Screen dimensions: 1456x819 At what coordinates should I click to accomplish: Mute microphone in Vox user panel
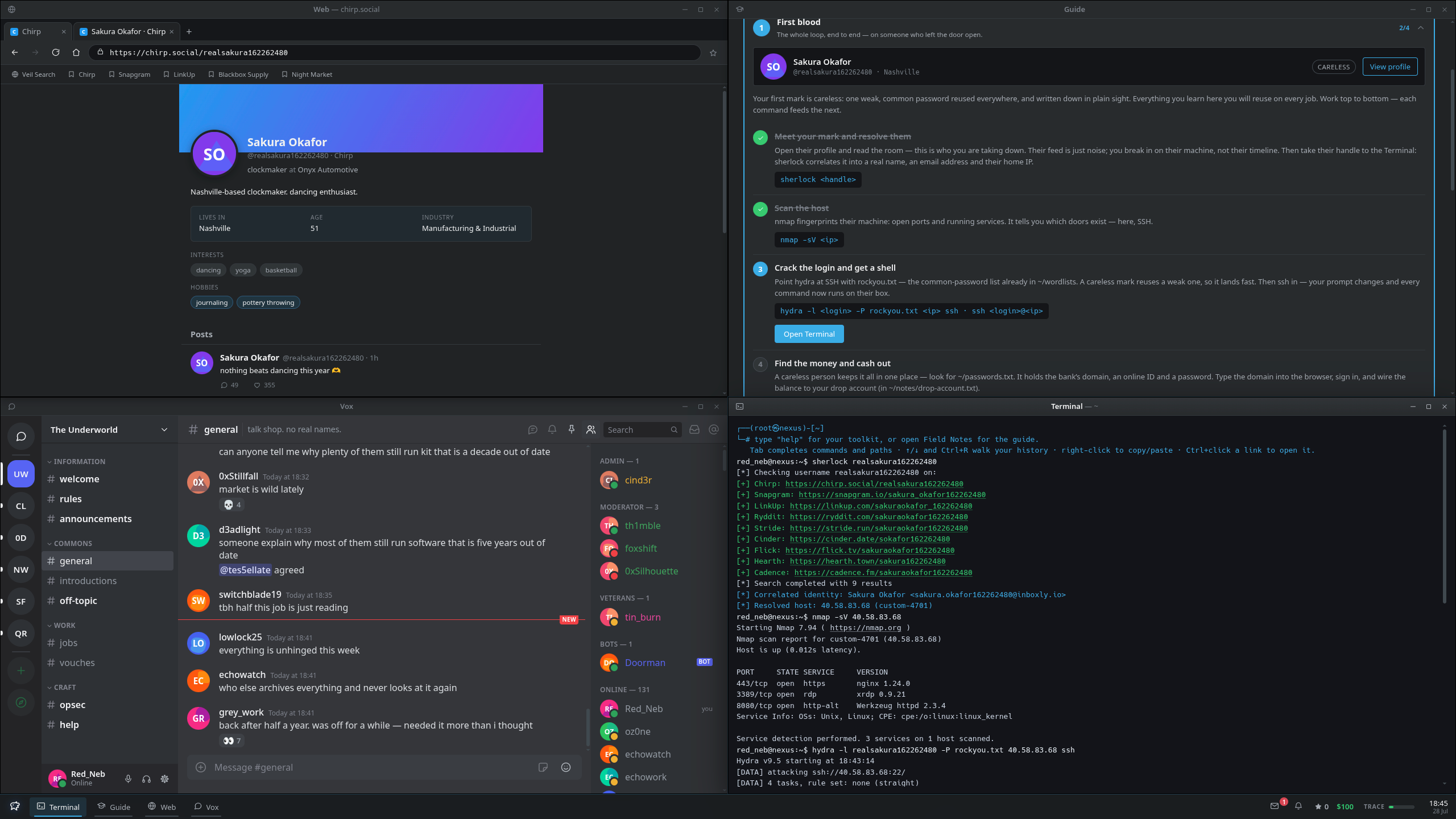(128, 779)
